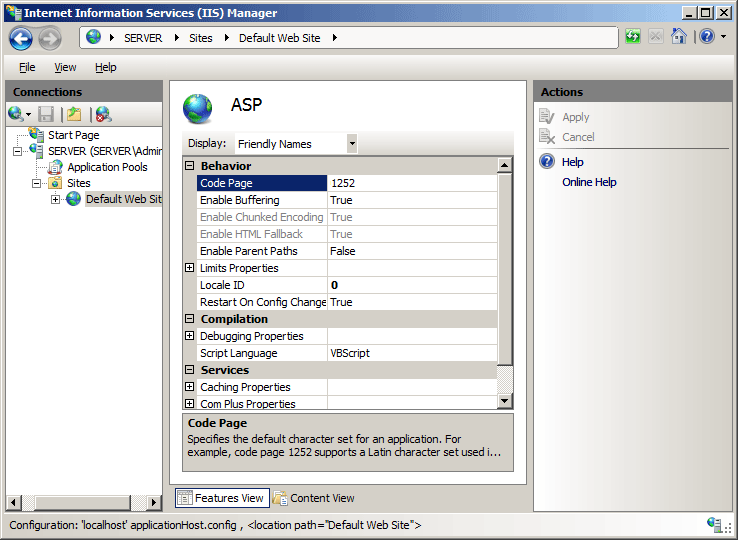Click the globe icon in the address bar
The height and width of the screenshot is (540, 738).
click(x=93, y=37)
